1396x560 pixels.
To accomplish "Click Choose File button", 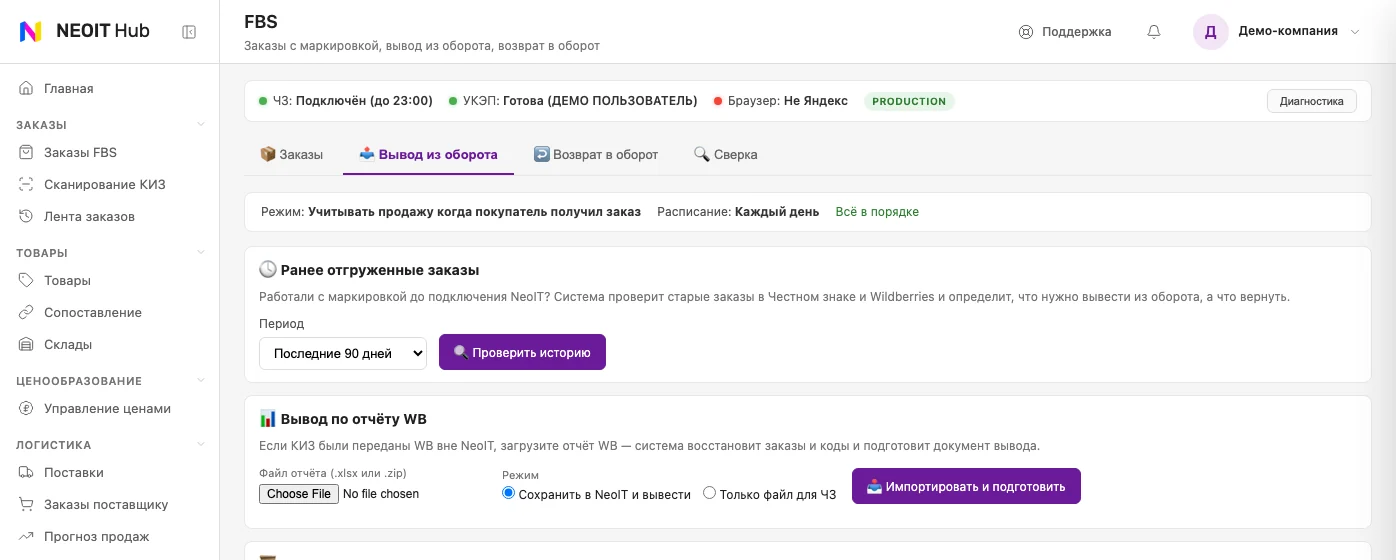I will [x=299, y=494].
